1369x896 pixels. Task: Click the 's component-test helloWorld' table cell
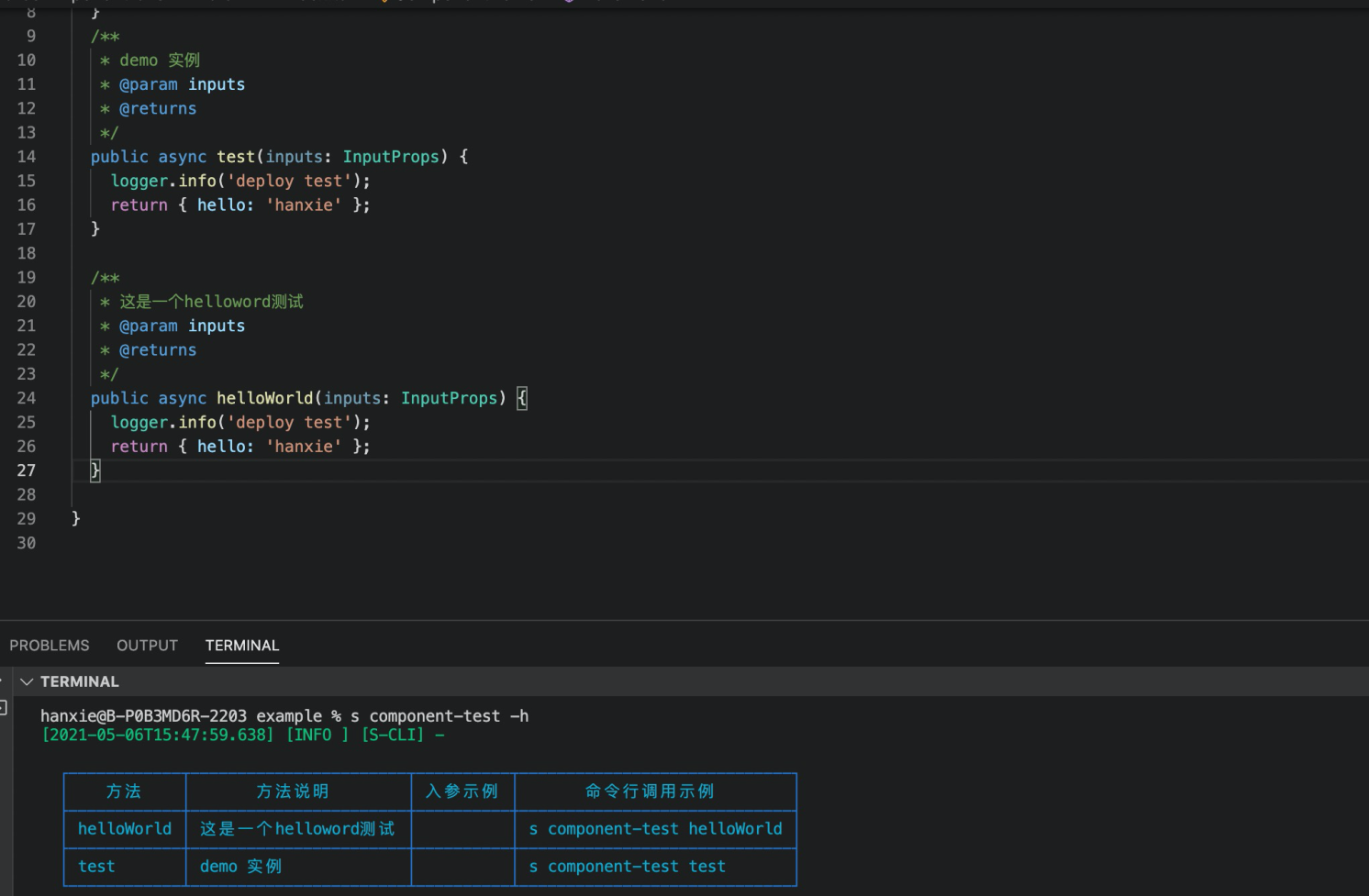[656, 829]
